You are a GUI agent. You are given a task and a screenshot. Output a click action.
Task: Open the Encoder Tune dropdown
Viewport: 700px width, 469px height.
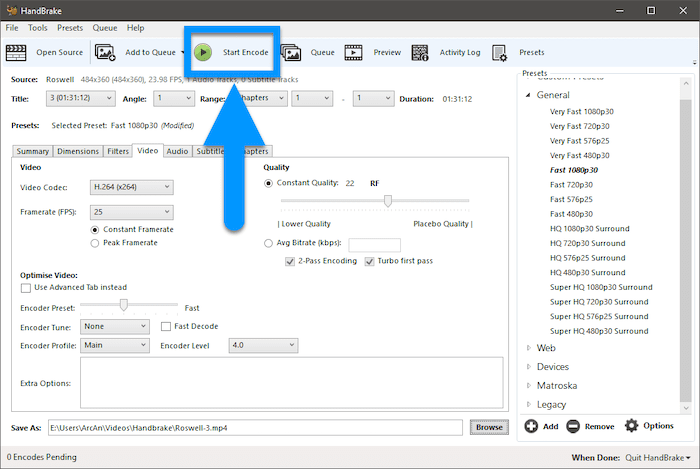pyautogui.click(x=115, y=327)
